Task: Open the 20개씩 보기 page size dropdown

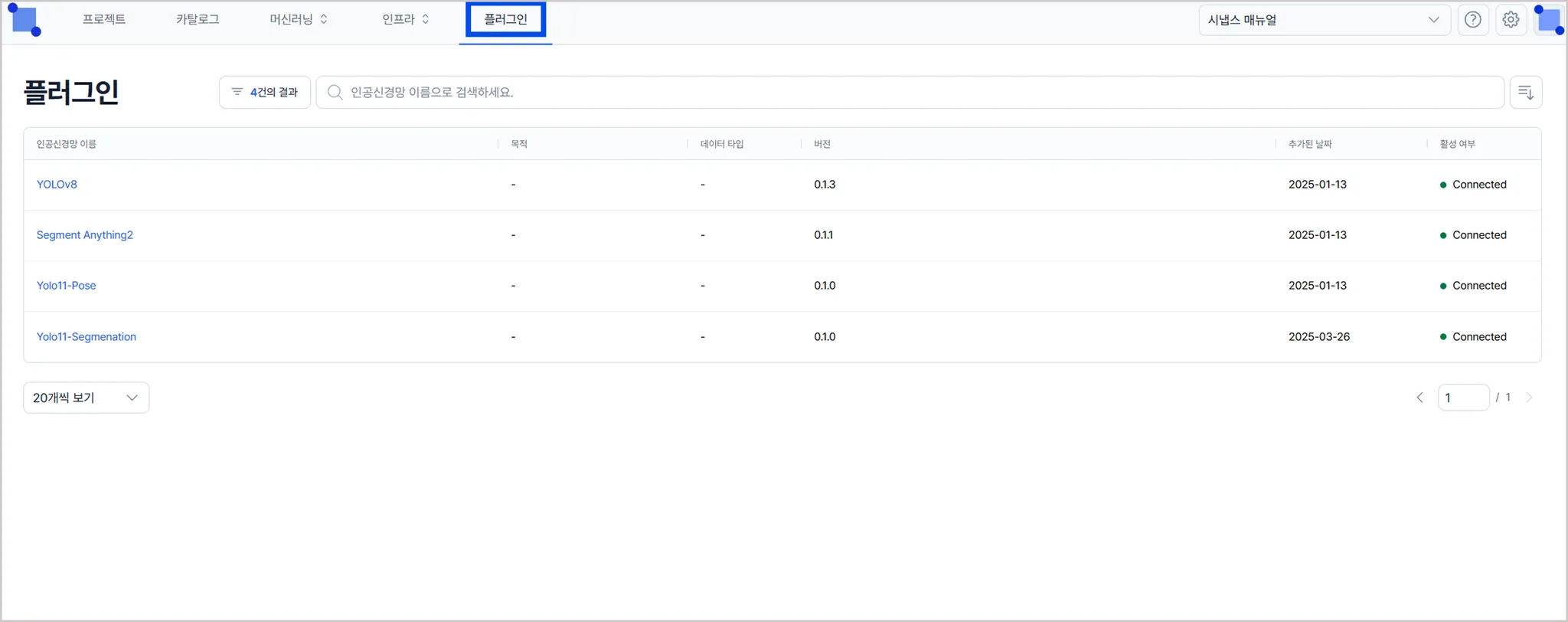Action: click(x=87, y=398)
